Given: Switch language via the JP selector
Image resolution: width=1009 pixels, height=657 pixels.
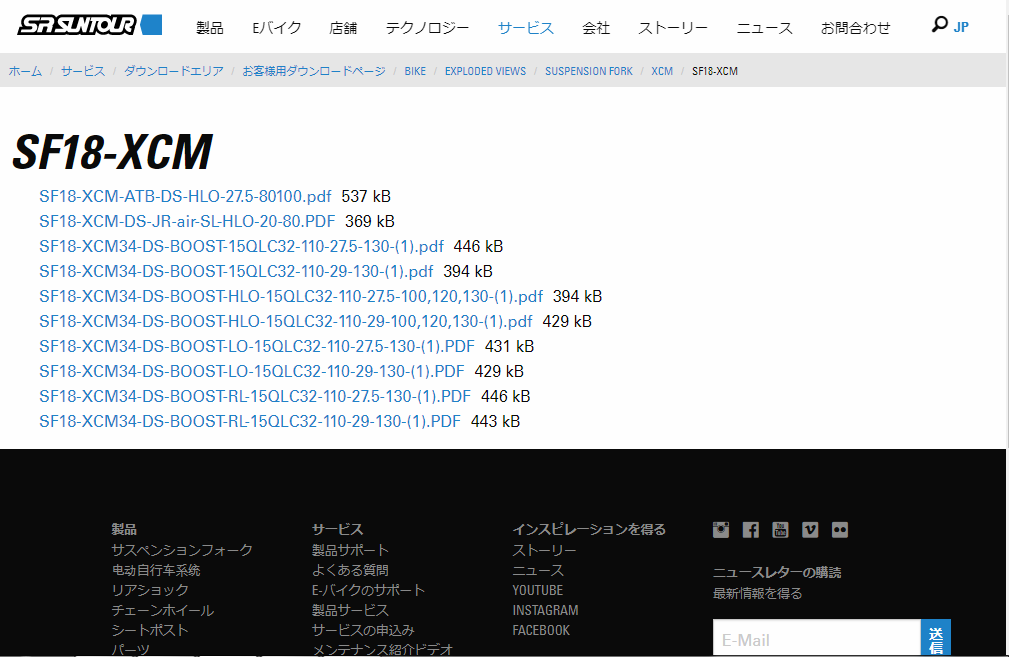Looking at the screenshot, I should pyautogui.click(x=961, y=27).
